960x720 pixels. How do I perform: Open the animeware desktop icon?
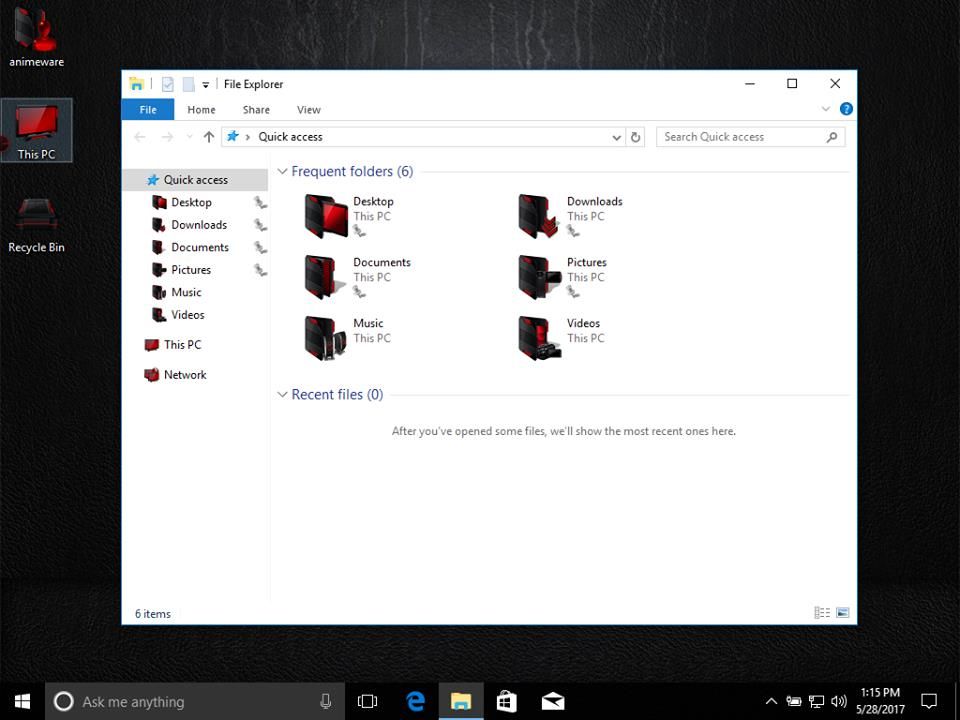pos(36,36)
